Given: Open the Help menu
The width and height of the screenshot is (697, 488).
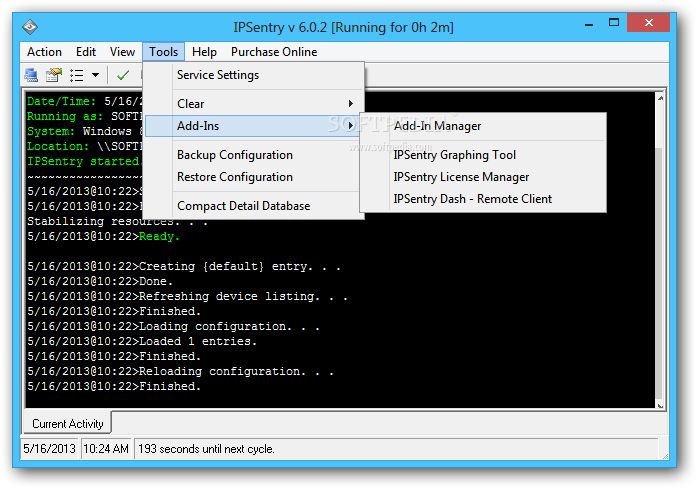Looking at the screenshot, I should tap(204, 52).
